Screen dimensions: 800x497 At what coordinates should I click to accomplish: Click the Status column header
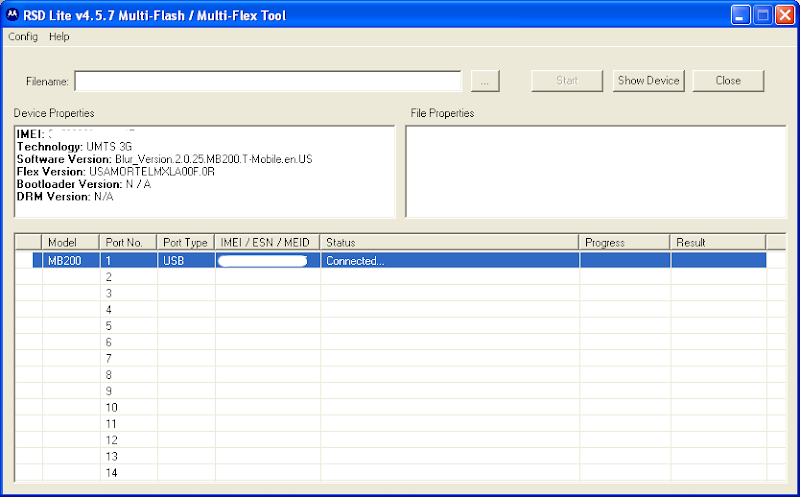[449, 242]
